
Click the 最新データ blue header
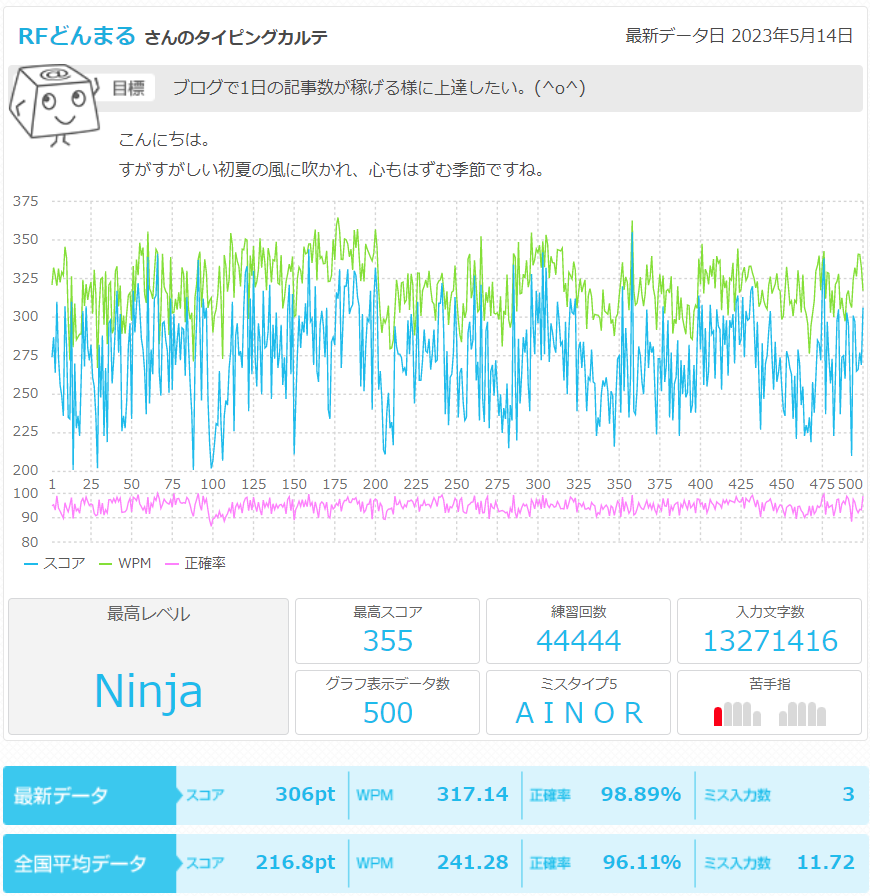pos(90,795)
